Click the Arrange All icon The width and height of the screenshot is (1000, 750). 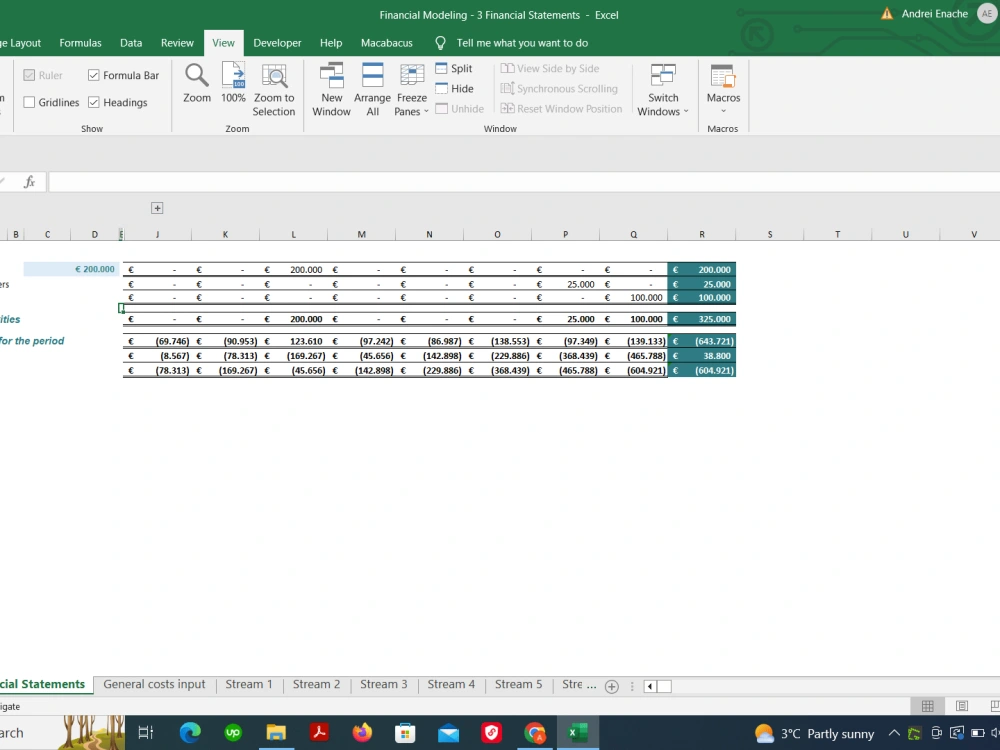point(372,88)
